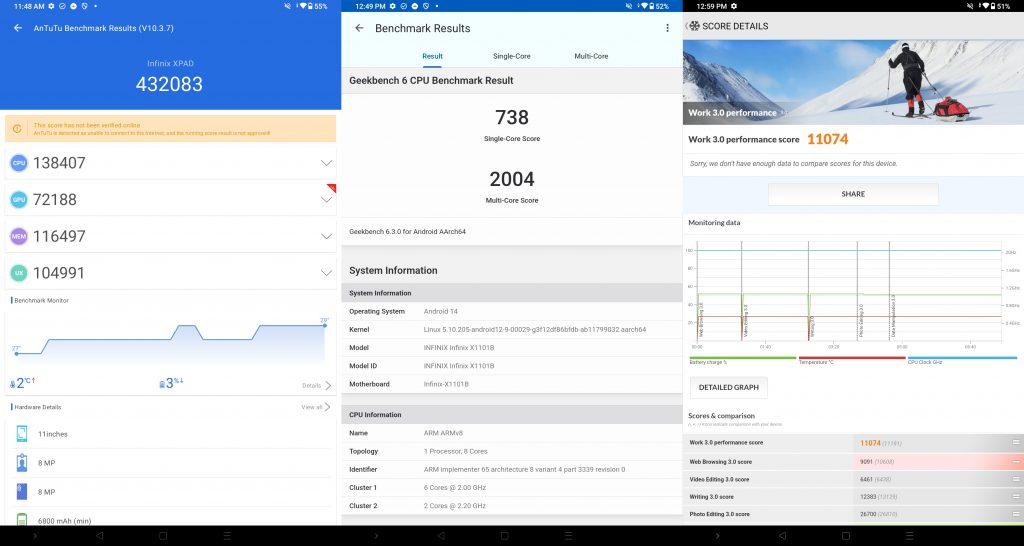Tap settings gear in PCMark status bar

point(733,6)
